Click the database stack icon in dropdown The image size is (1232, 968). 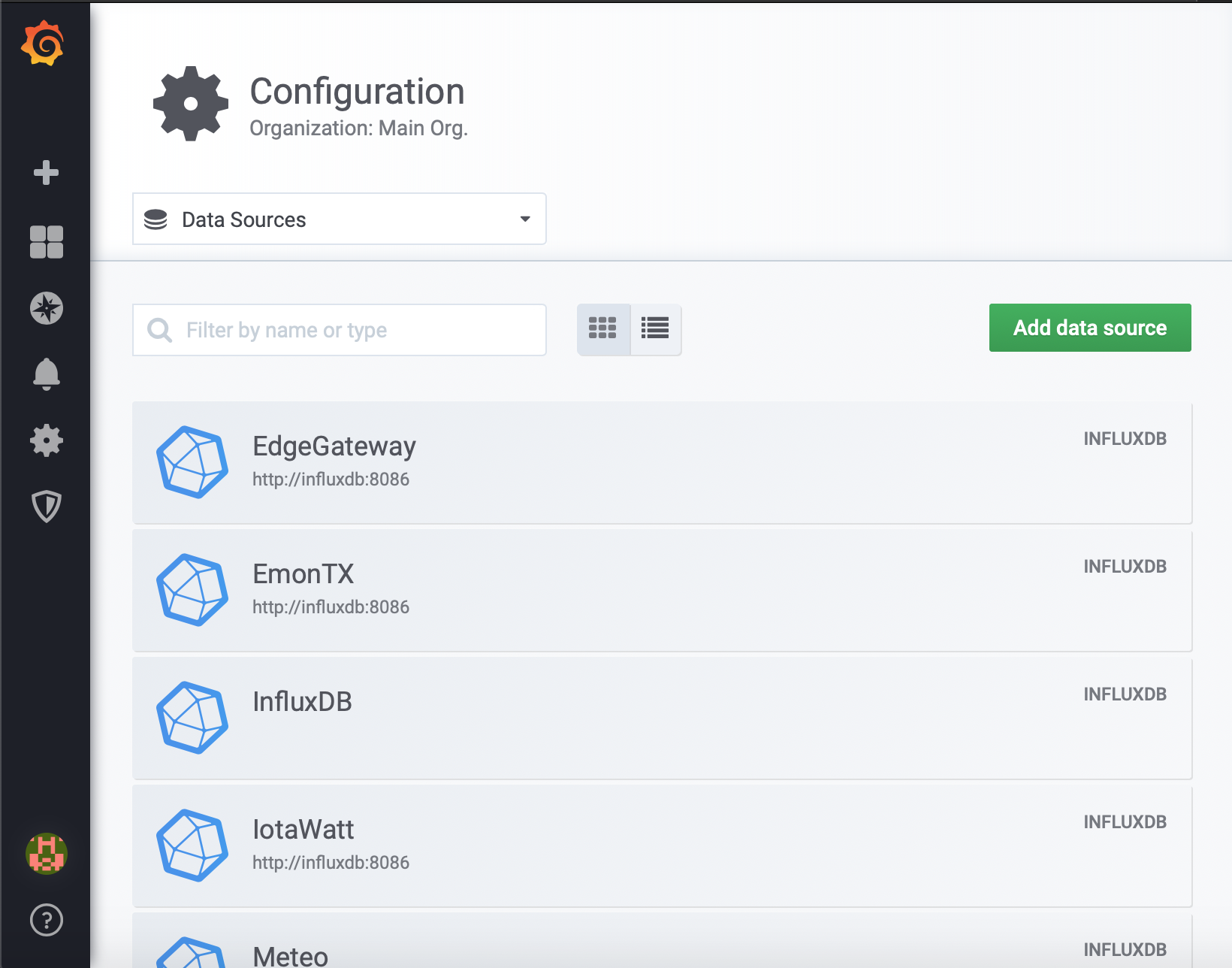pyautogui.click(x=156, y=219)
